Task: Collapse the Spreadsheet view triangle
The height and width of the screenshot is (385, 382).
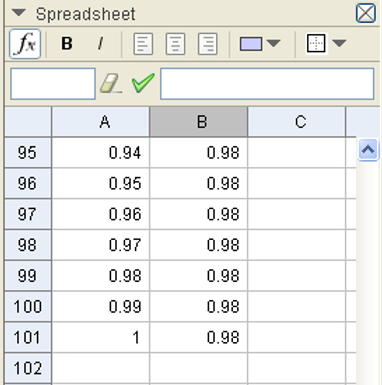Action: (x=19, y=13)
